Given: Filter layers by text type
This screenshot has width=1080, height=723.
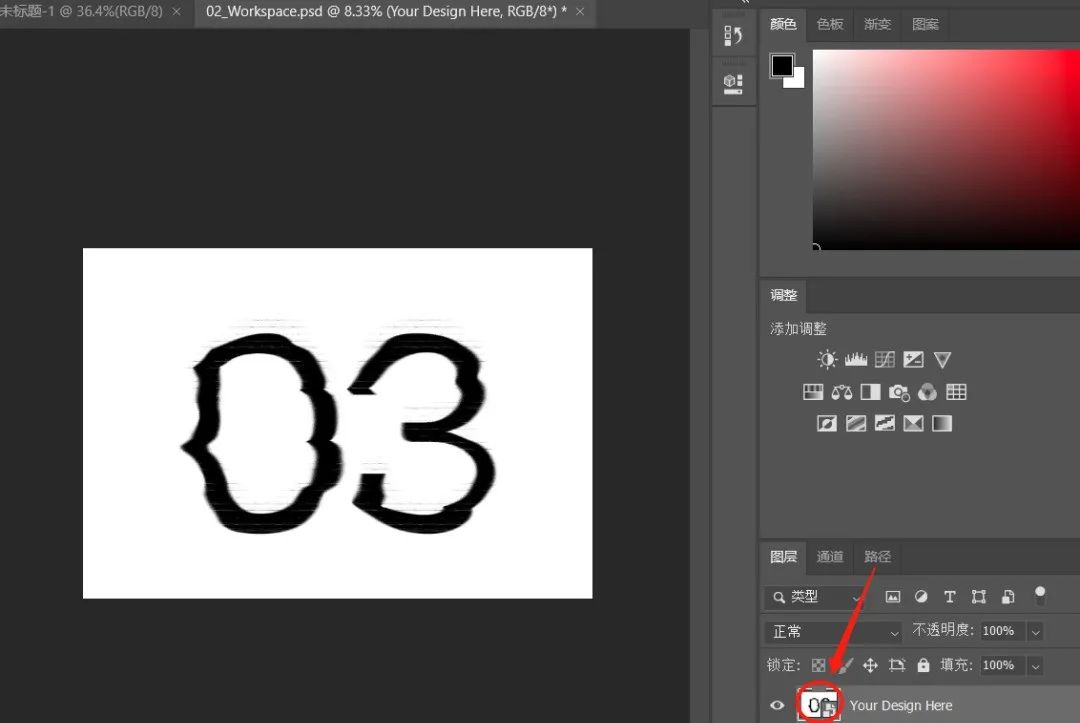Looking at the screenshot, I should tap(950, 597).
